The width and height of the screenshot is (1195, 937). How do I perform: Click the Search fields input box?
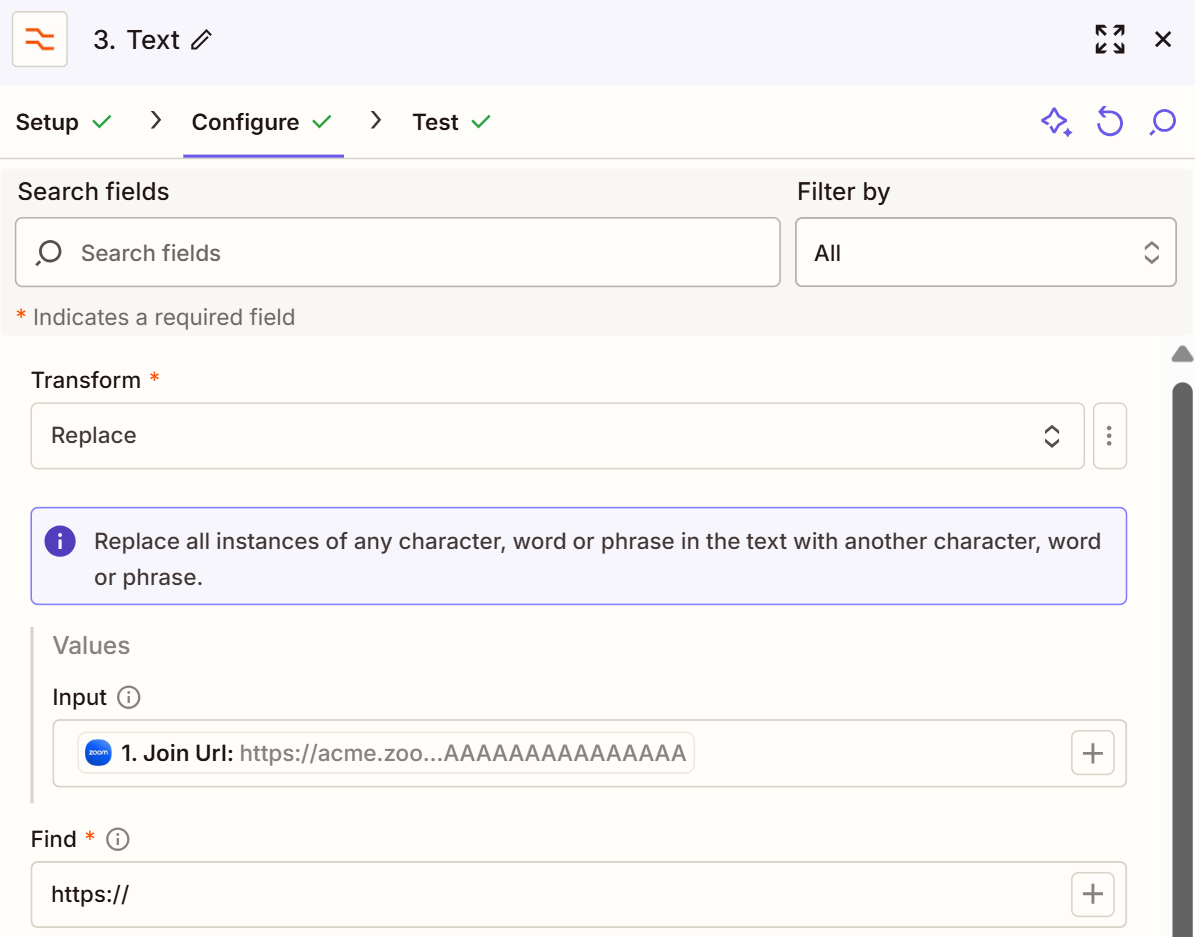tap(410, 253)
